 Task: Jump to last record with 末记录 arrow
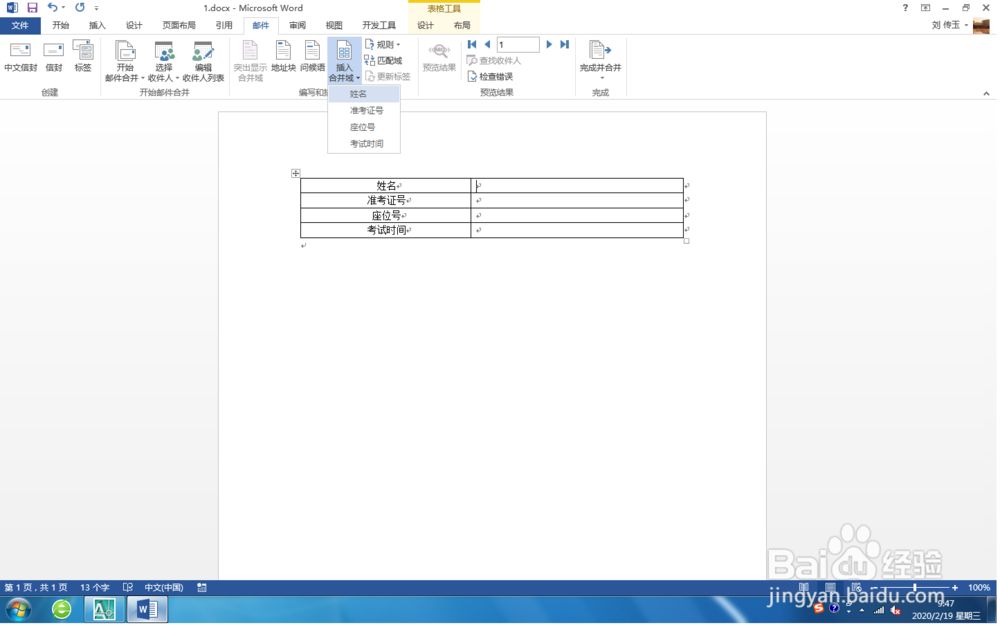click(x=563, y=44)
